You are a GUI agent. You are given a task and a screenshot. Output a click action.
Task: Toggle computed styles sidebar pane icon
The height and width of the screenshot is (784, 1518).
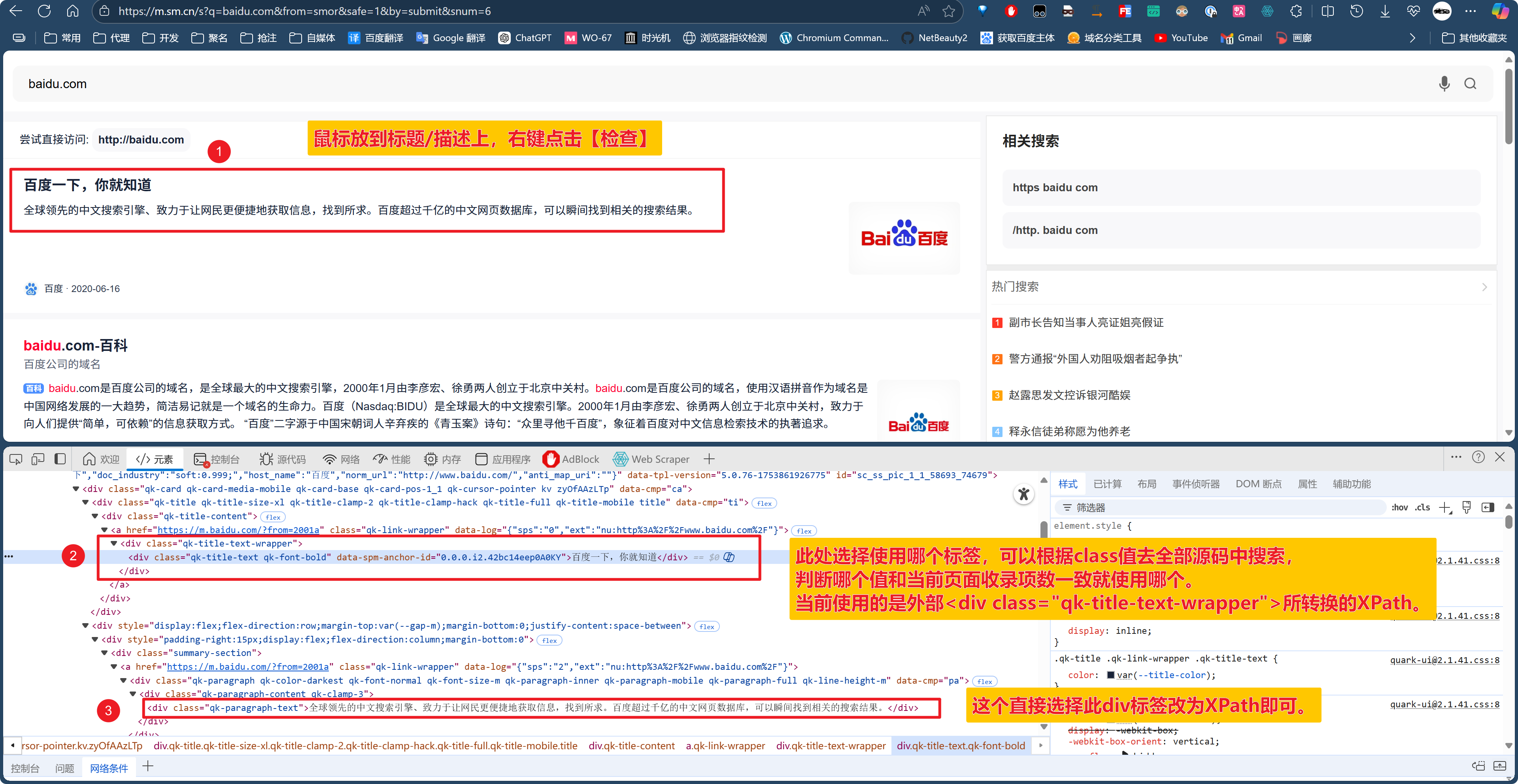click(1488, 507)
